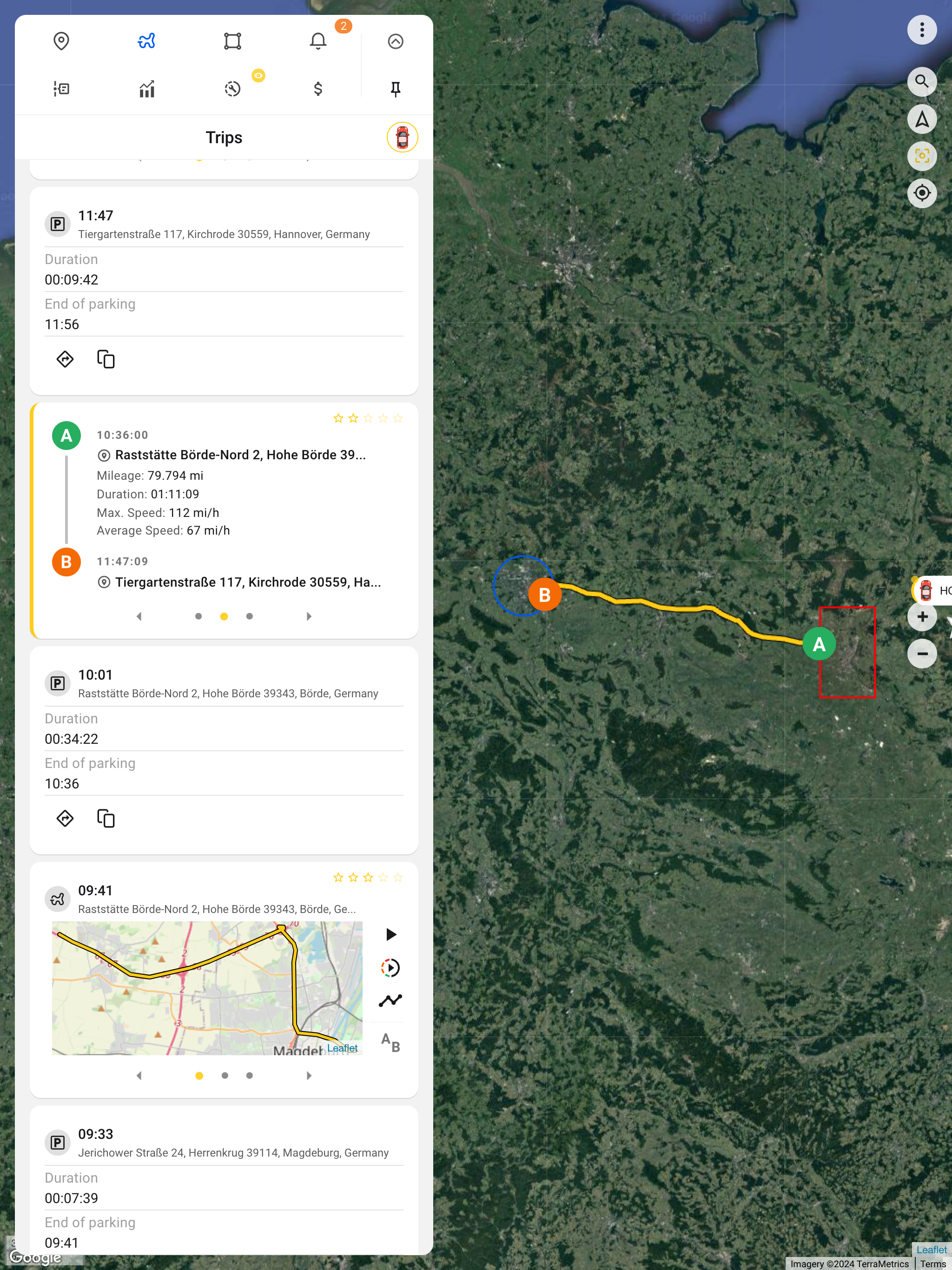Select the geofence zones icon
952x1270 pixels.
pyautogui.click(x=232, y=41)
